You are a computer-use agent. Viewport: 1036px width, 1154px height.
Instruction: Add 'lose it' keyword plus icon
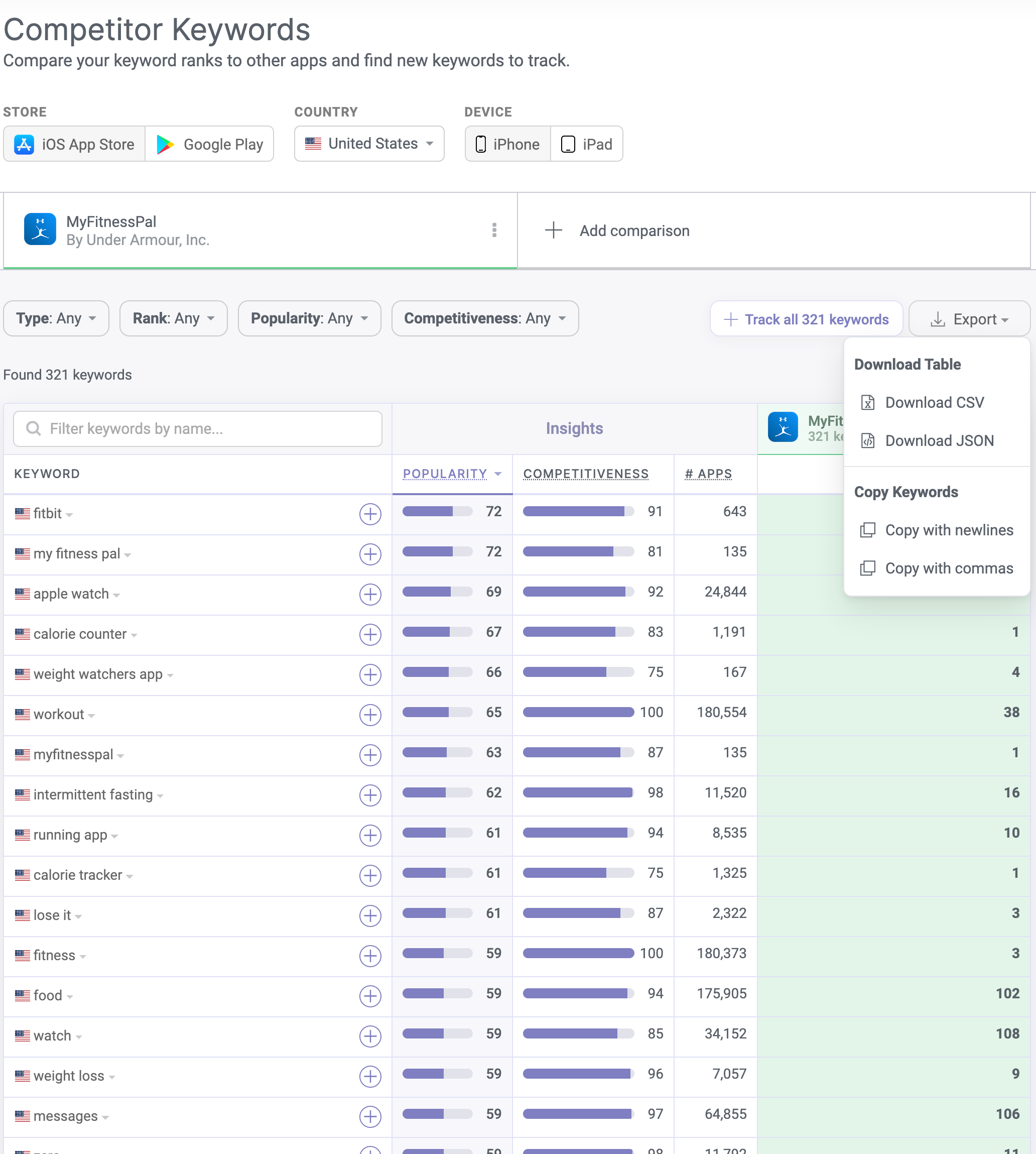[370, 915]
